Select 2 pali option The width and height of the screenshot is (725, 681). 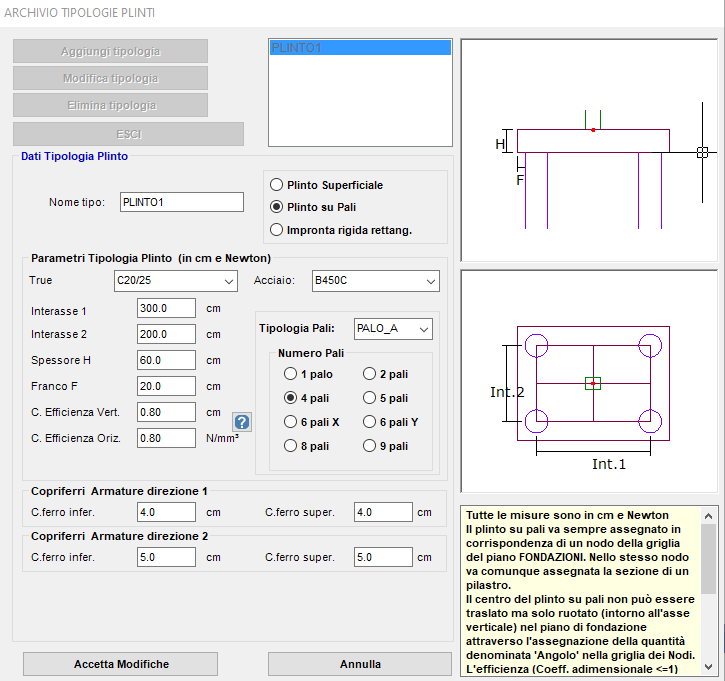(x=369, y=374)
